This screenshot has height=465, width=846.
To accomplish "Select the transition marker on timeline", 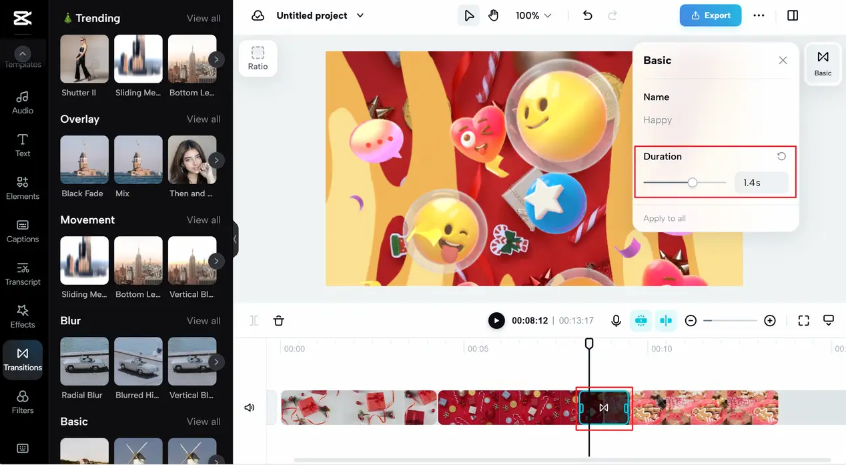I will 604,408.
